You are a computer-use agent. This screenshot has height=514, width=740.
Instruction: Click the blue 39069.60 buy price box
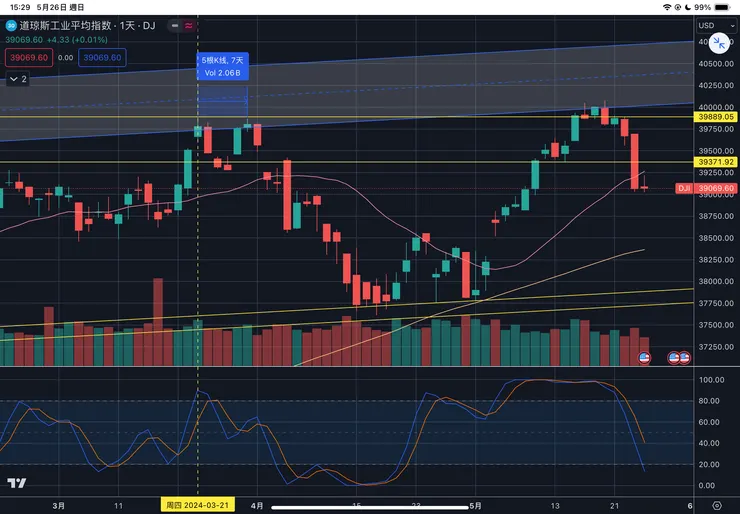pos(102,58)
